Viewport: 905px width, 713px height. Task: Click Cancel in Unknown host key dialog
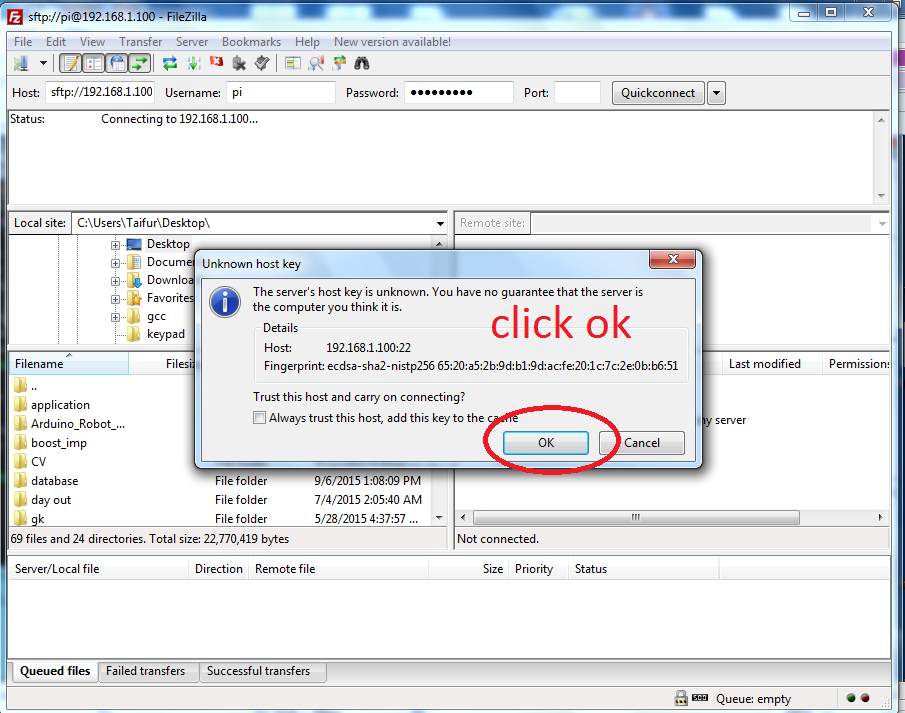[x=642, y=443]
